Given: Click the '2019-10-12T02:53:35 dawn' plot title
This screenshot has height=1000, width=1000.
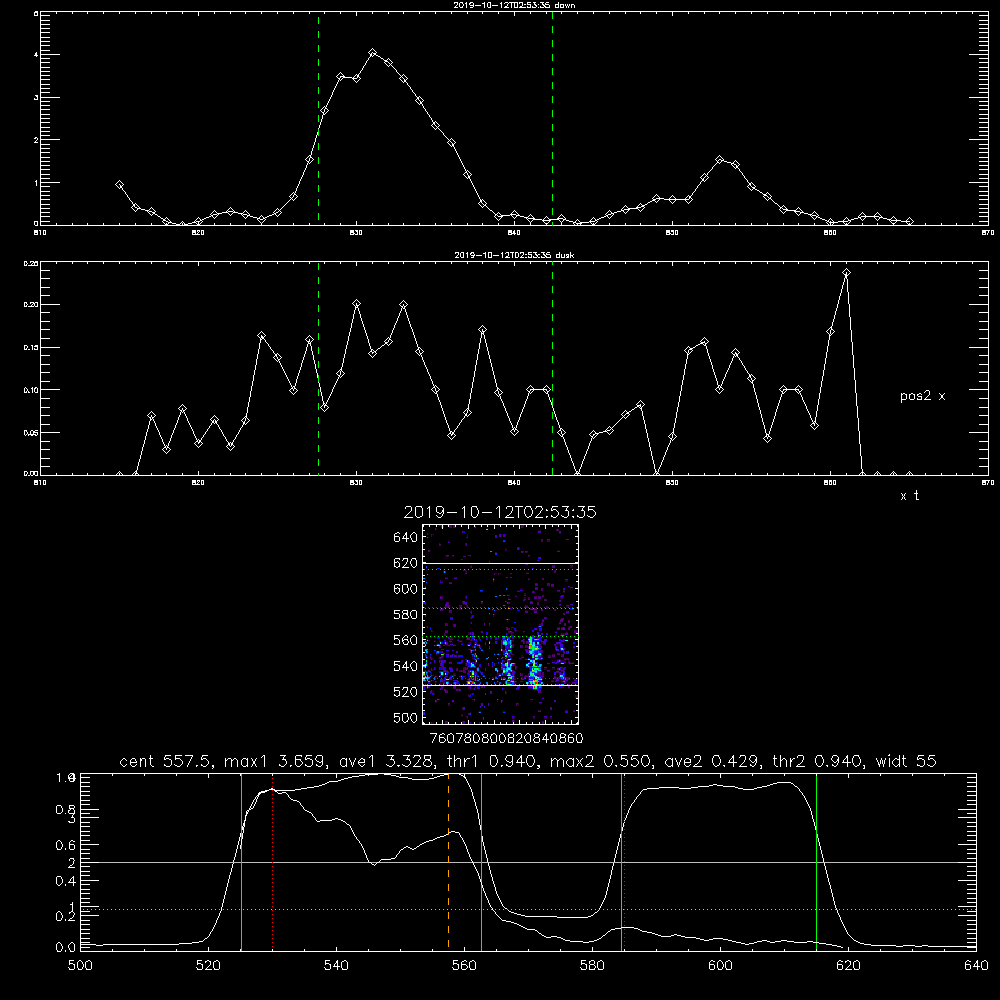Looking at the screenshot, I should pyautogui.click(x=515, y=5).
